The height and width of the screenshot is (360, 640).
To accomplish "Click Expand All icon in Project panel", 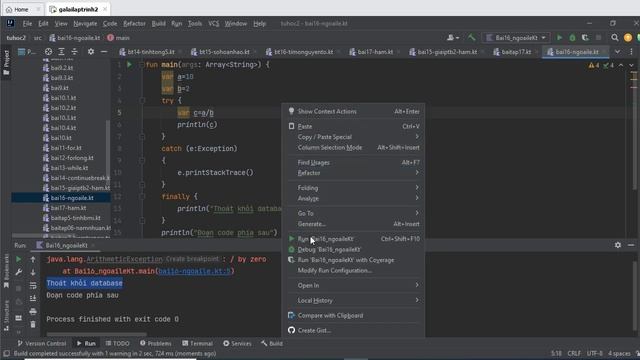I will pos(61,52).
